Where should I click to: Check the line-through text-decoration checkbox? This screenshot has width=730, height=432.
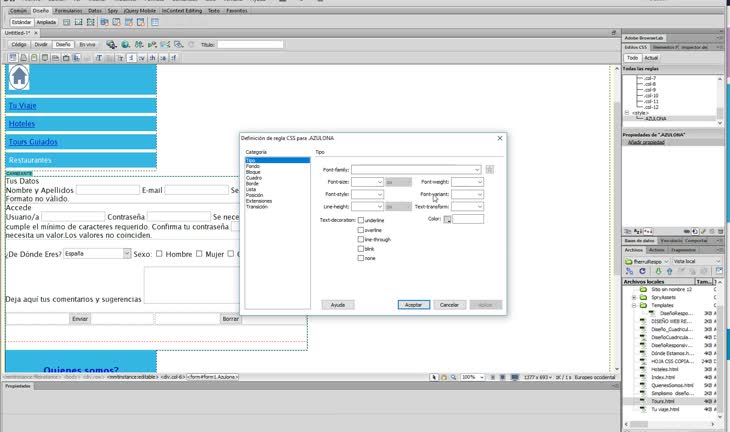click(x=360, y=239)
